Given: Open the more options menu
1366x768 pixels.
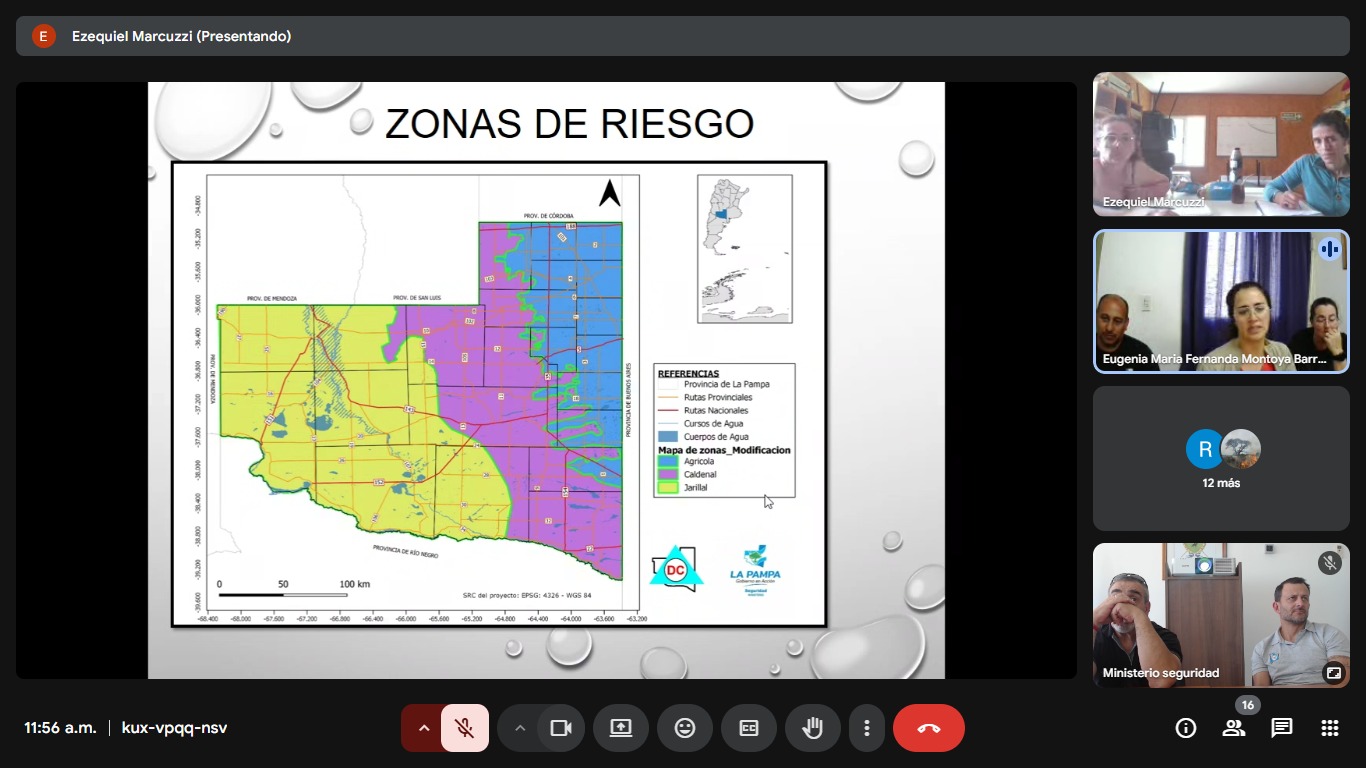Looking at the screenshot, I should pyautogui.click(x=867, y=728).
